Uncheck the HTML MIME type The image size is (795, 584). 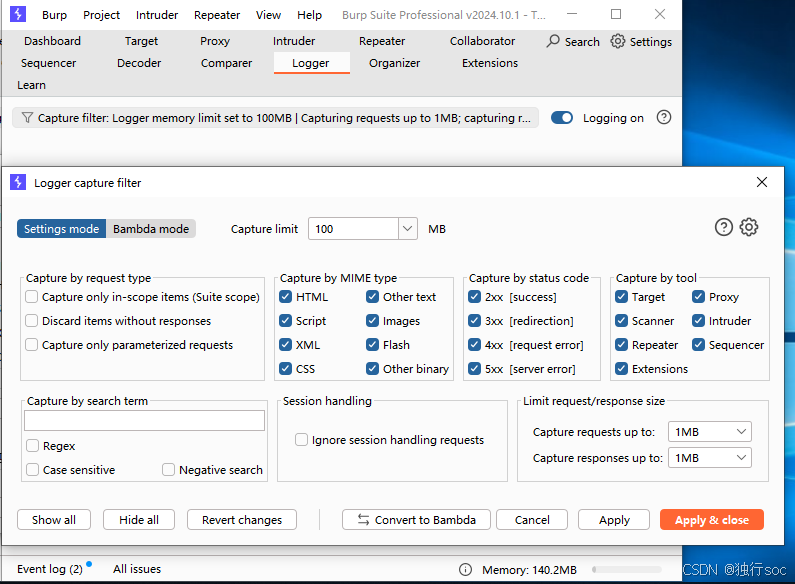(x=285, y=297)
